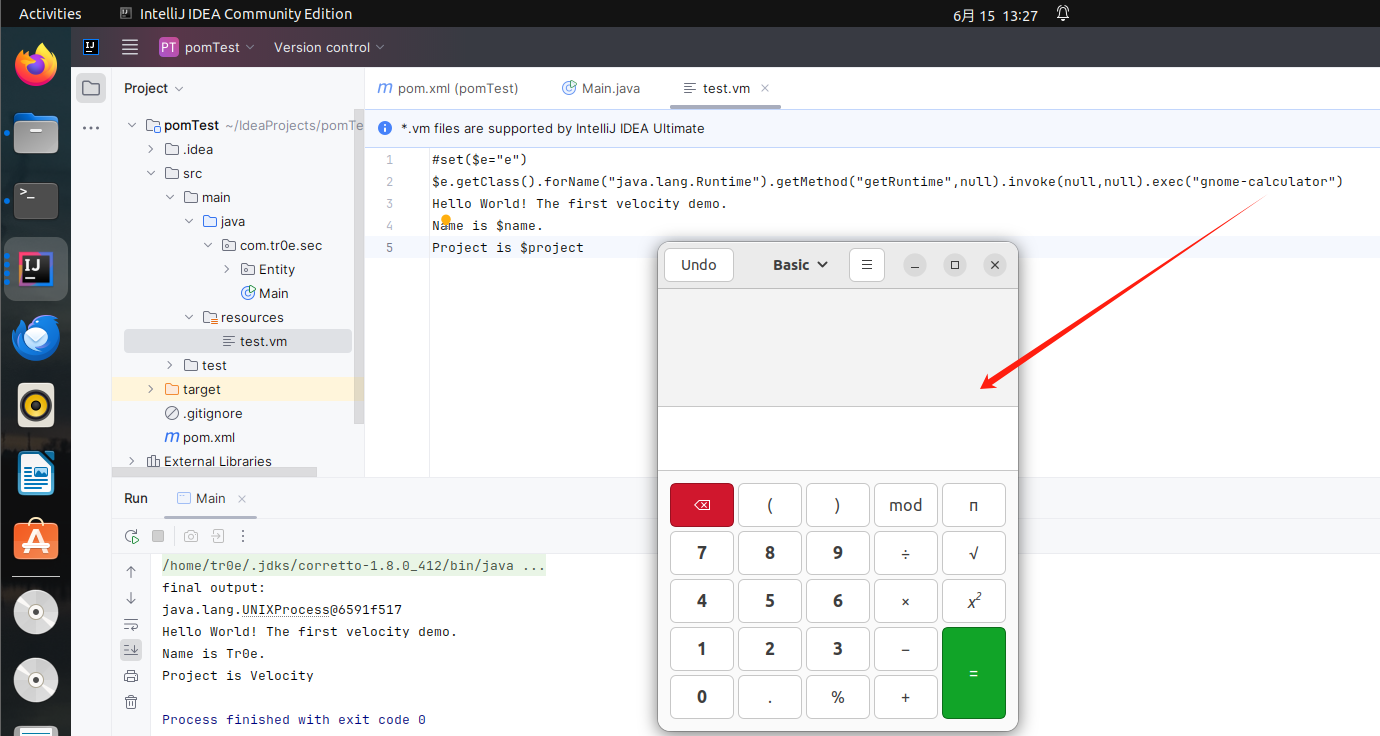
Task: Open Run toolbar more options ellipsis
Action: pos(243,536)
